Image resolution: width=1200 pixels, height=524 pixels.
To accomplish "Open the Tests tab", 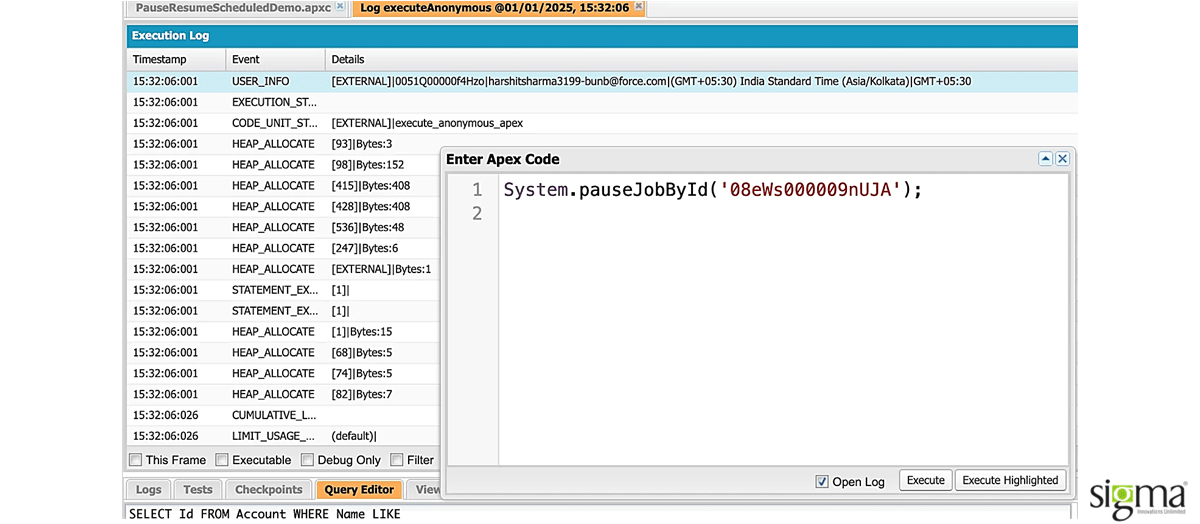I will coord(198,490).
